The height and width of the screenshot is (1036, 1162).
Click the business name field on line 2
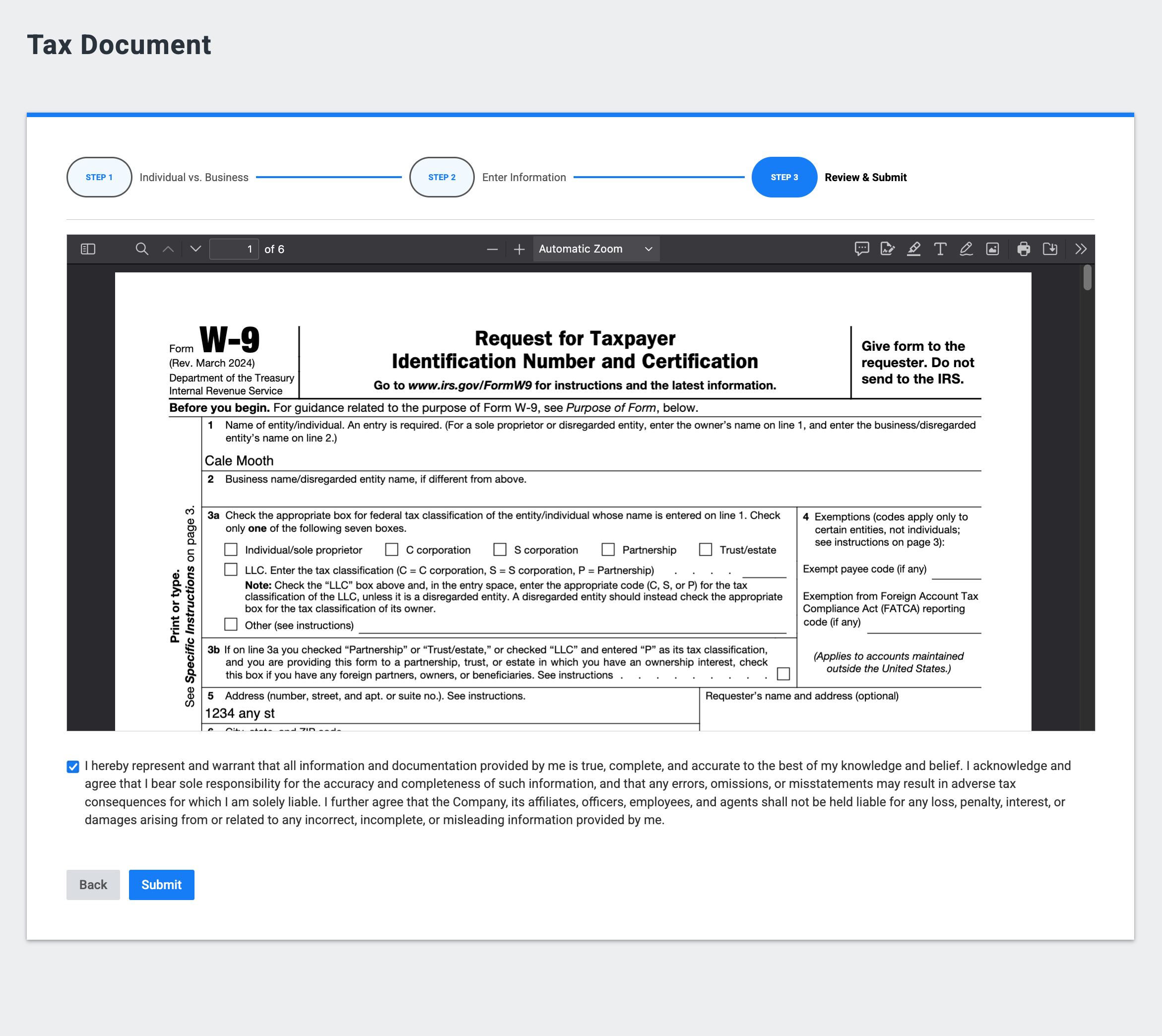(591, 495)
